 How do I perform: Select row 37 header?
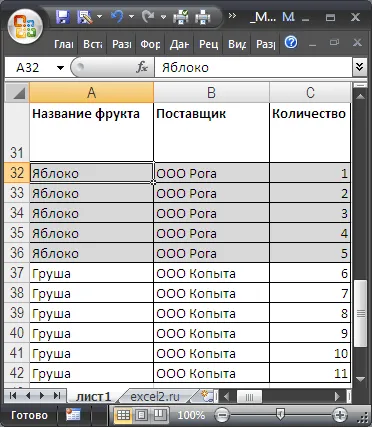tap(17, 273)
